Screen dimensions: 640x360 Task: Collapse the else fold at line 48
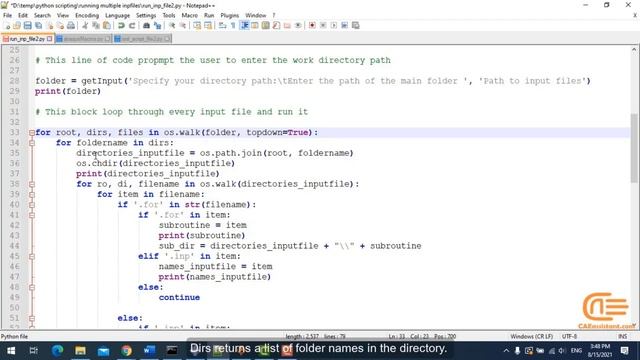click(x=32, y=287)
